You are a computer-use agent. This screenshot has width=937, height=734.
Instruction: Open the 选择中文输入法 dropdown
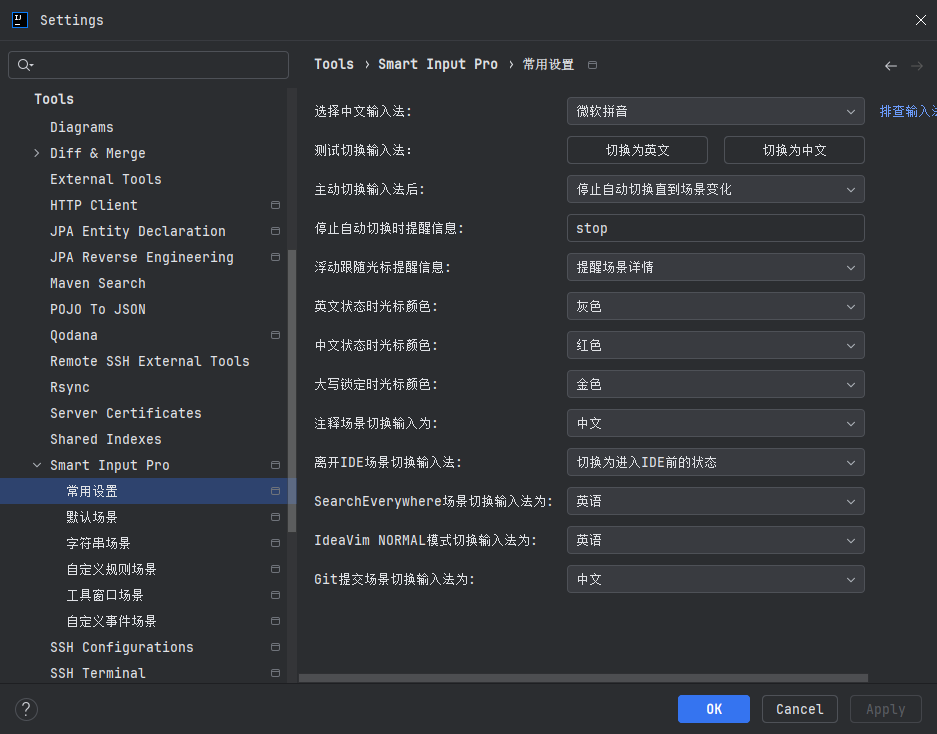[x=715, y=111]
